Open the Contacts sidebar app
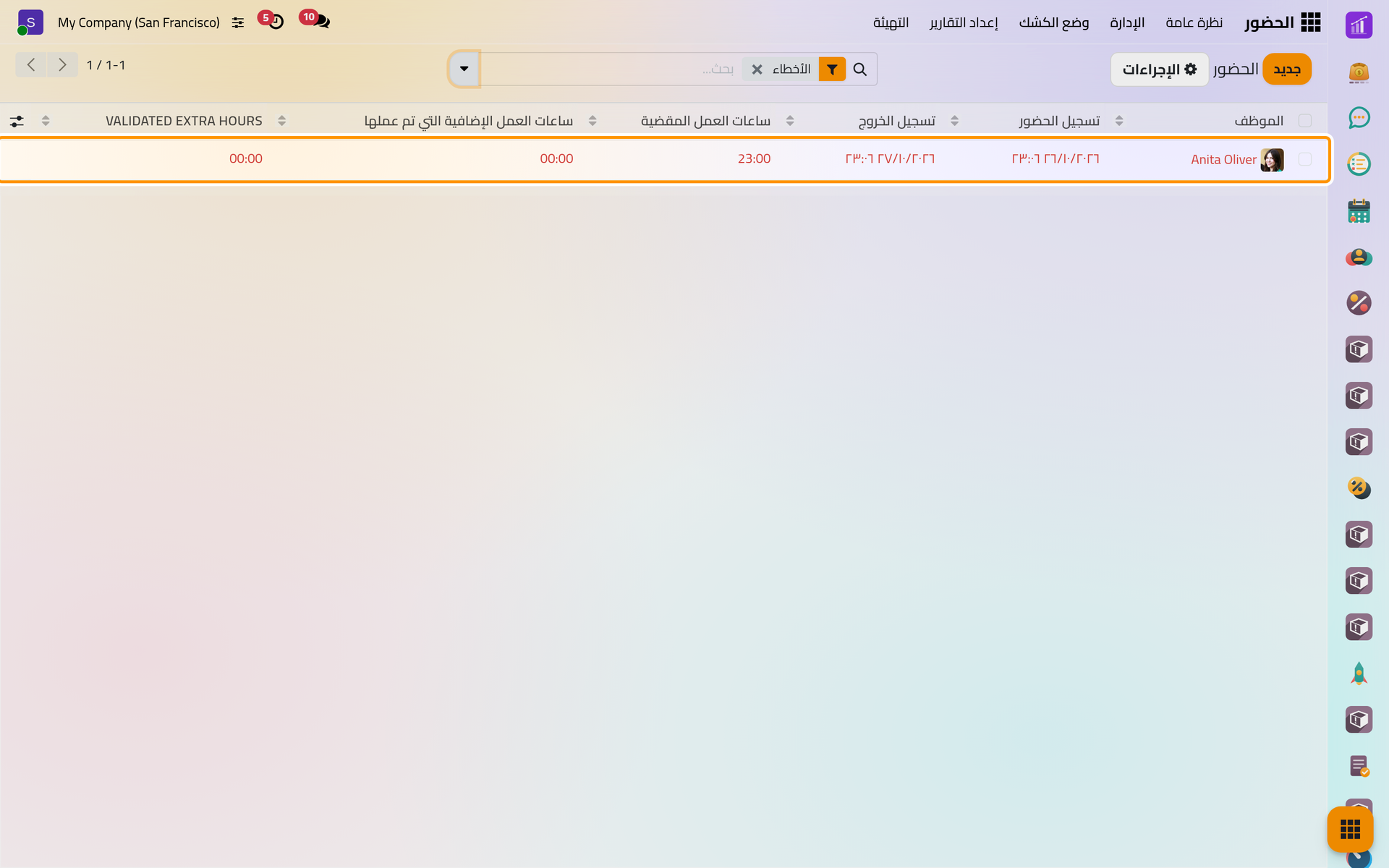The width and height of the screenshot is (1389, 868). click(x=1359, y=257)
